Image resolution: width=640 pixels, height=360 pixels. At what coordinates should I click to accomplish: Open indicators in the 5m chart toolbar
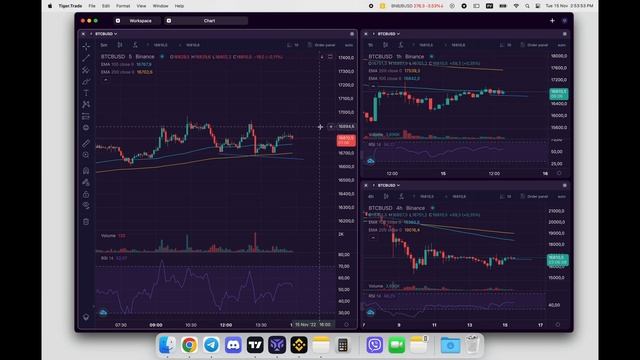pyautogui.click(x=135, y=45)
